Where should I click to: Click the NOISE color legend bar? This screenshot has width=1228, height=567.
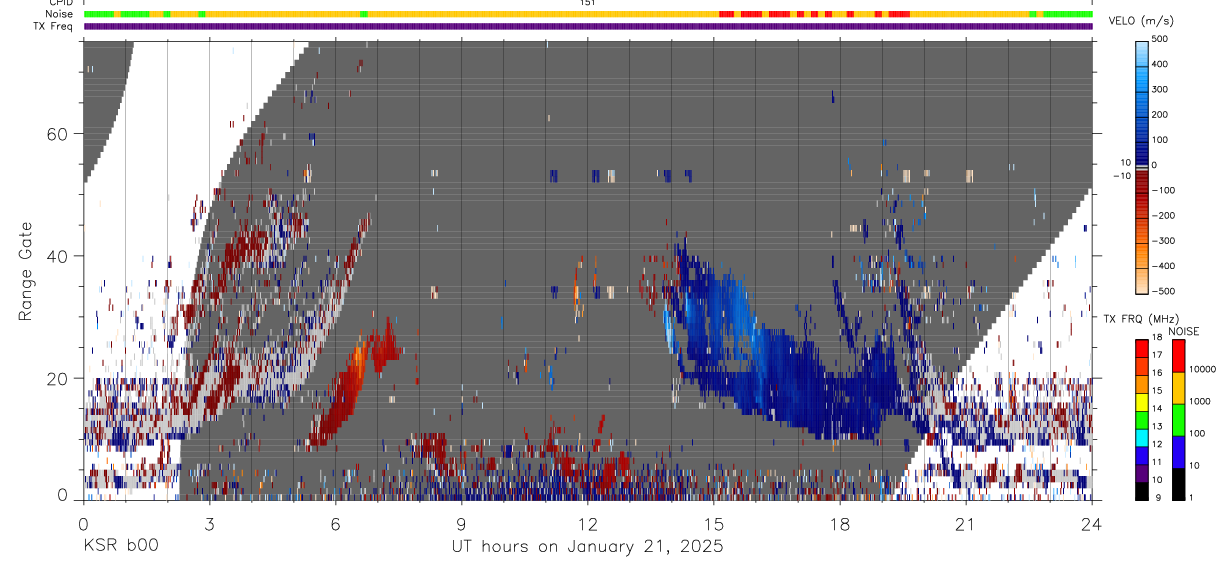click(1179, 420)
